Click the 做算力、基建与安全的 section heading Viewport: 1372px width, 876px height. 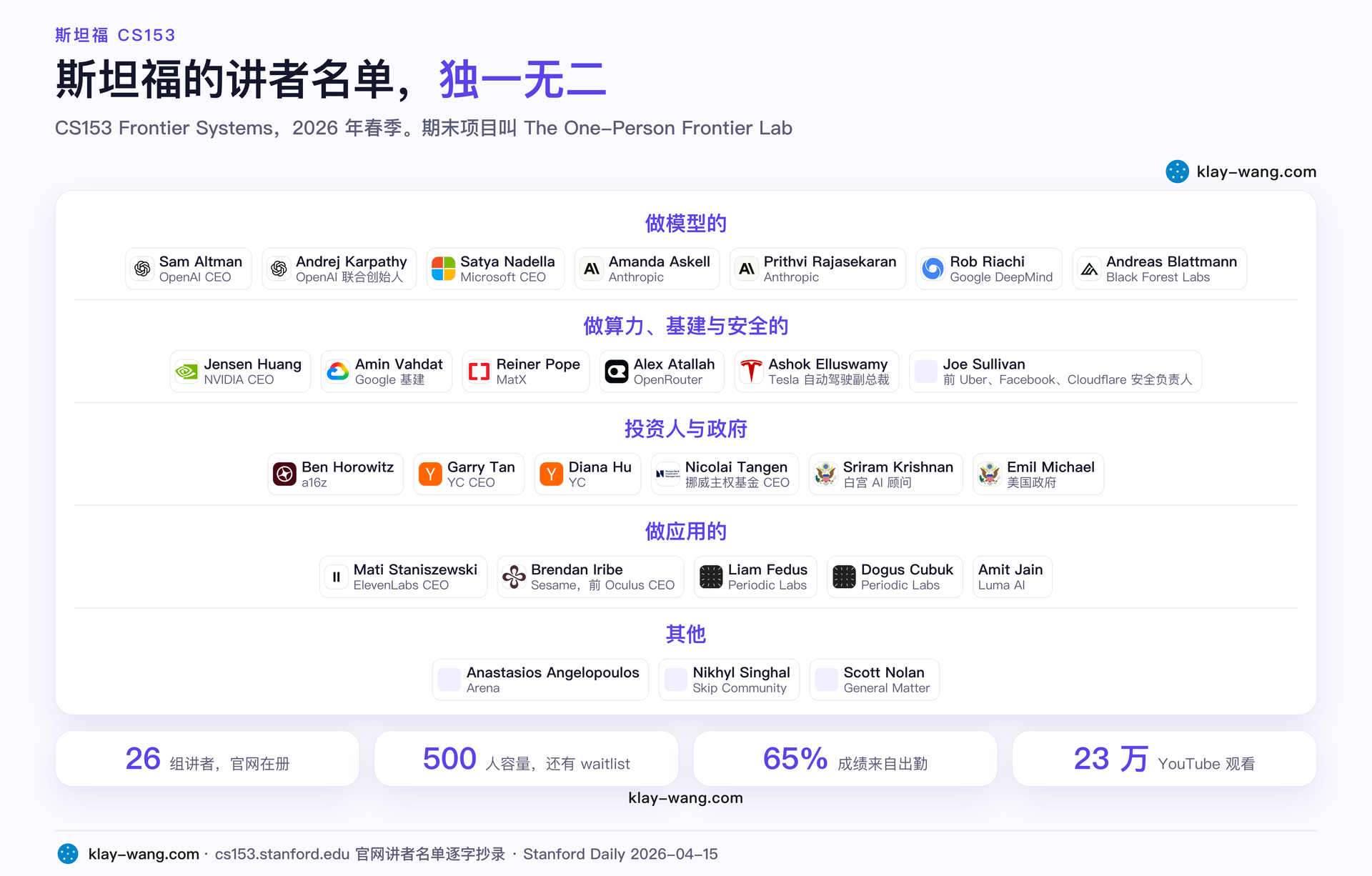click(686, 326)
